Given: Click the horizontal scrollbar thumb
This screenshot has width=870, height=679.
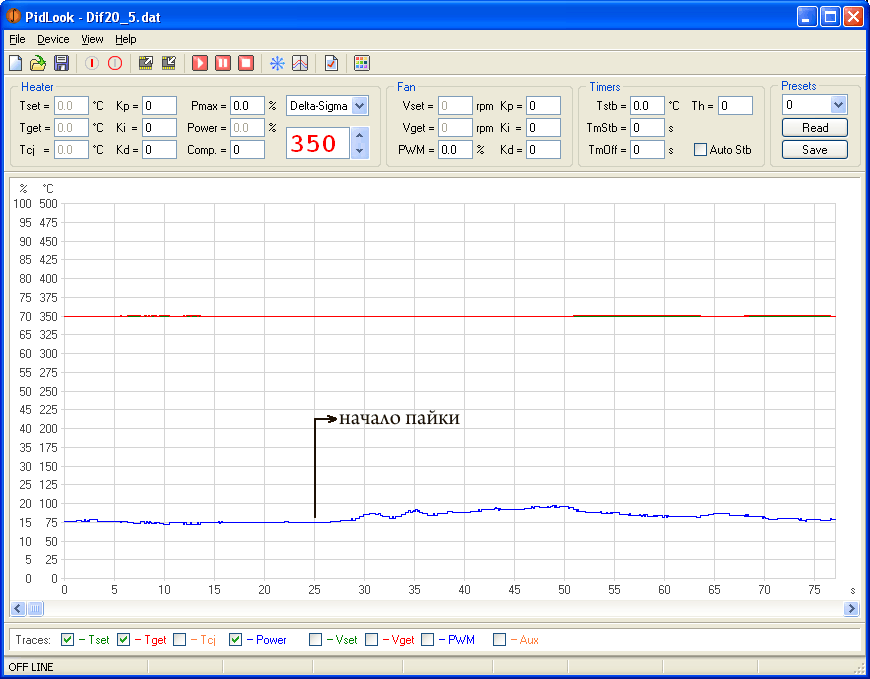Looking at the screenshot, I should 35,609.
